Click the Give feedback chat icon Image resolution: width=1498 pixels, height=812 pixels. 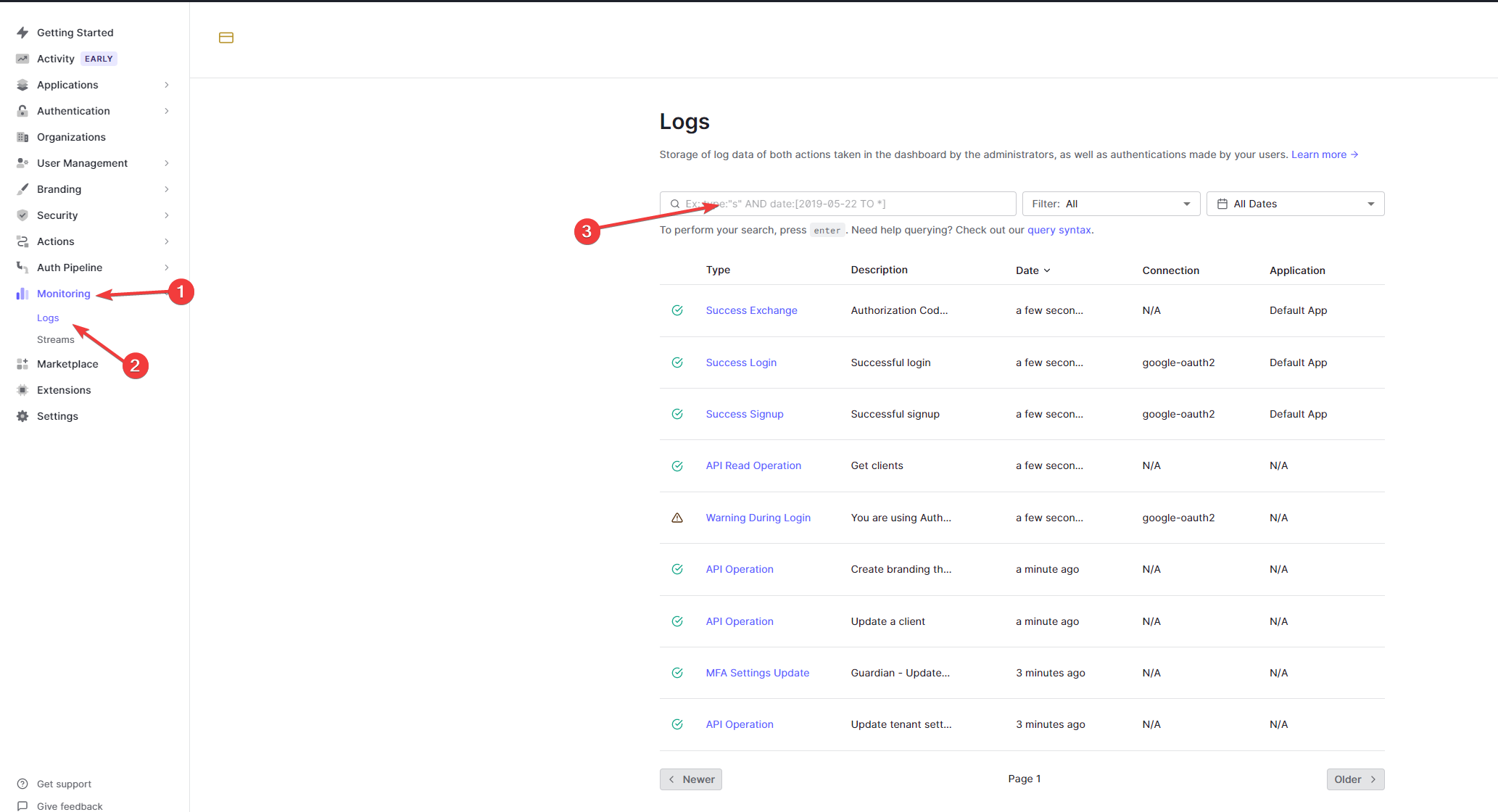(22, 806)
